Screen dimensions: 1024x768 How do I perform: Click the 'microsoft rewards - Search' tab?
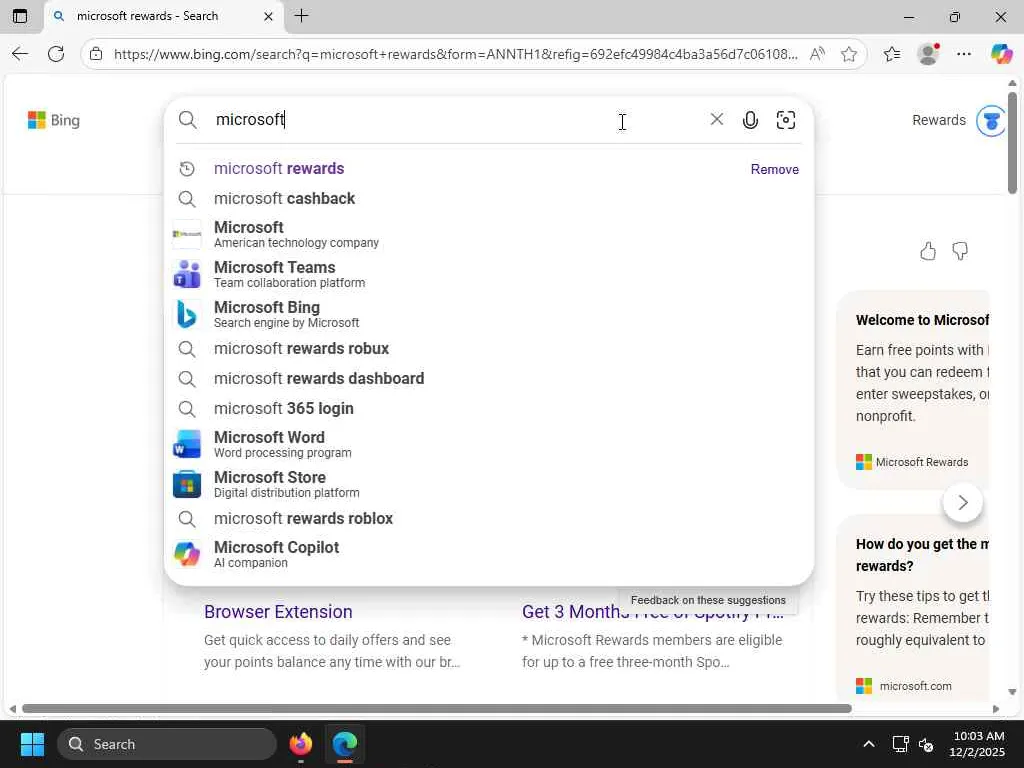pos(164,16)
